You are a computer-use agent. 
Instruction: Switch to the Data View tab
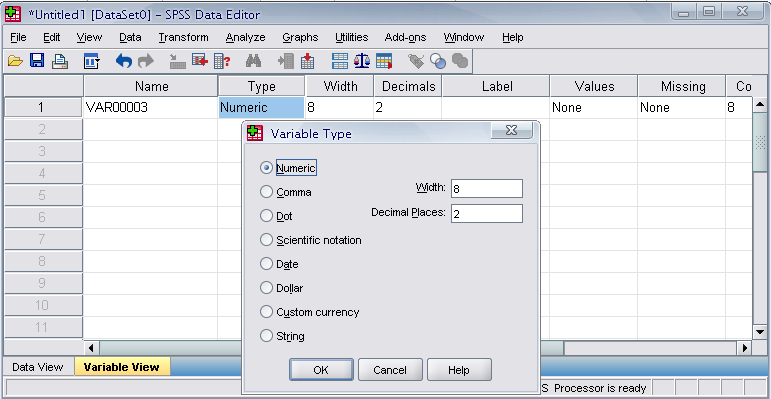tap(37, 367)
